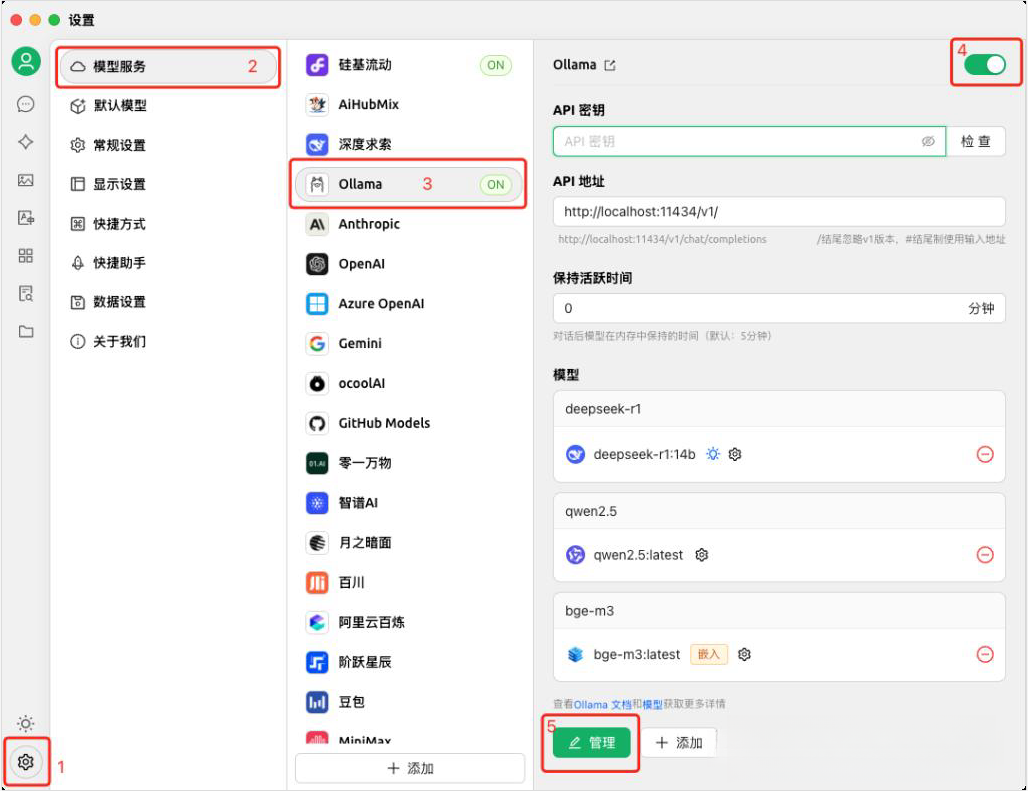The image size is (1028, 791).
Task: Open the 模型 link in footer note
Action: 652,704
